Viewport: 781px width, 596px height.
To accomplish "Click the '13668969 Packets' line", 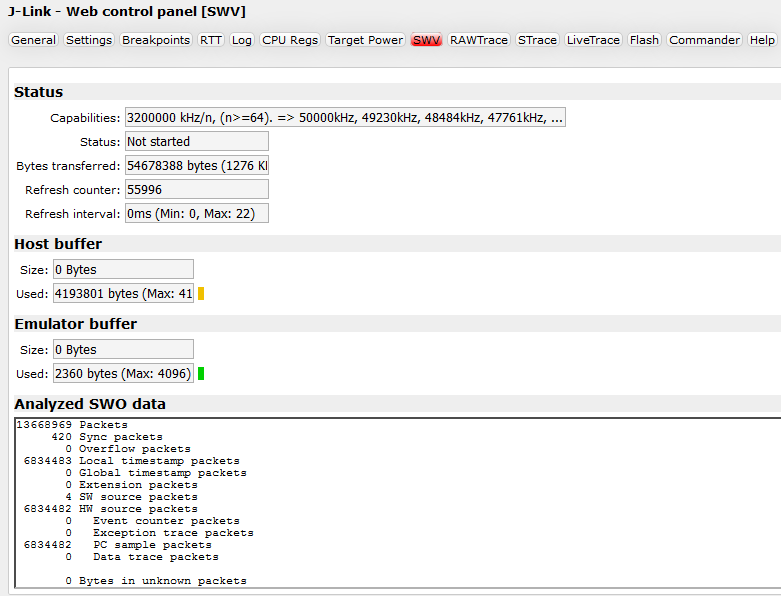I will [x=72, y=425].
